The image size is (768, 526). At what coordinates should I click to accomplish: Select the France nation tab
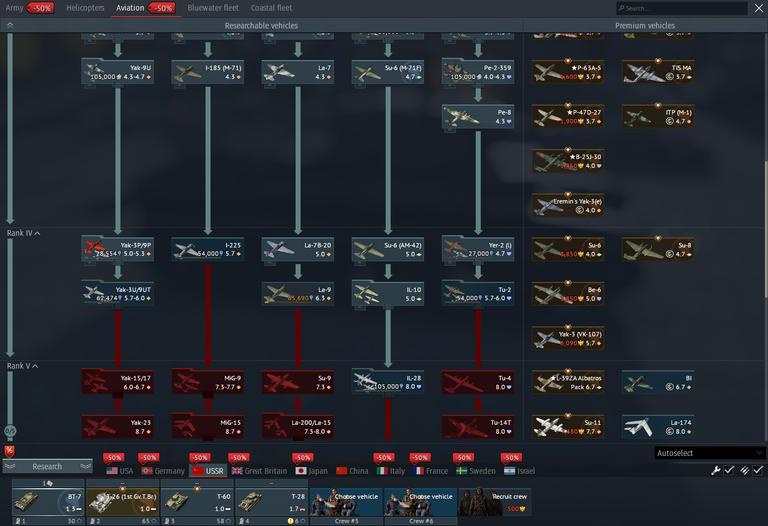(x=431, y=471)
